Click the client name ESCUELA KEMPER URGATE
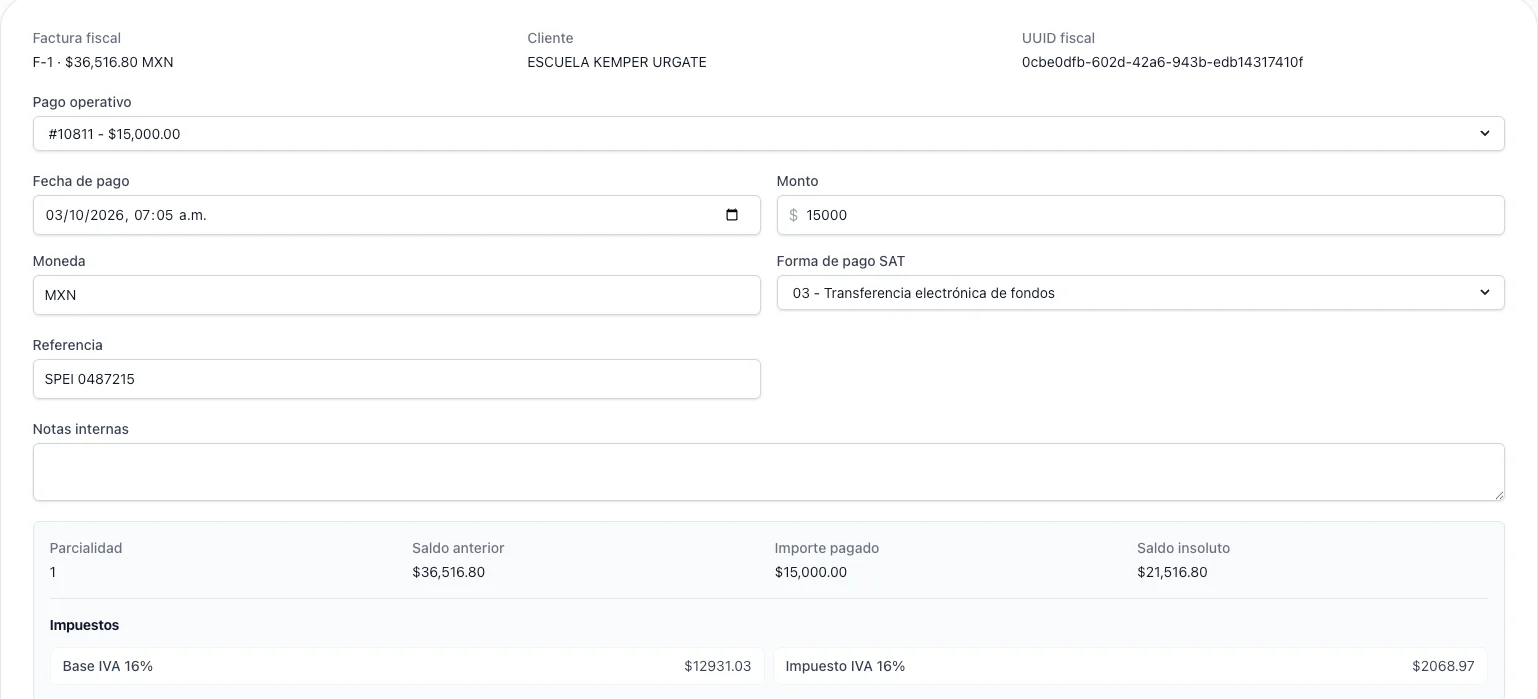The height and width of the screenshot is (699, 1538). (x=617, y=62)
